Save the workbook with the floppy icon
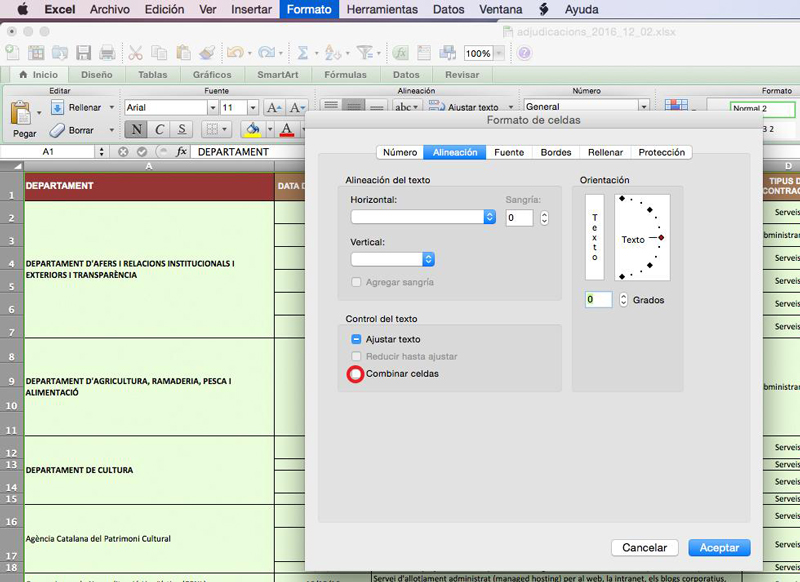Image resolution: width=800 pixels, height=582 pixels. [x=83, y=53]
